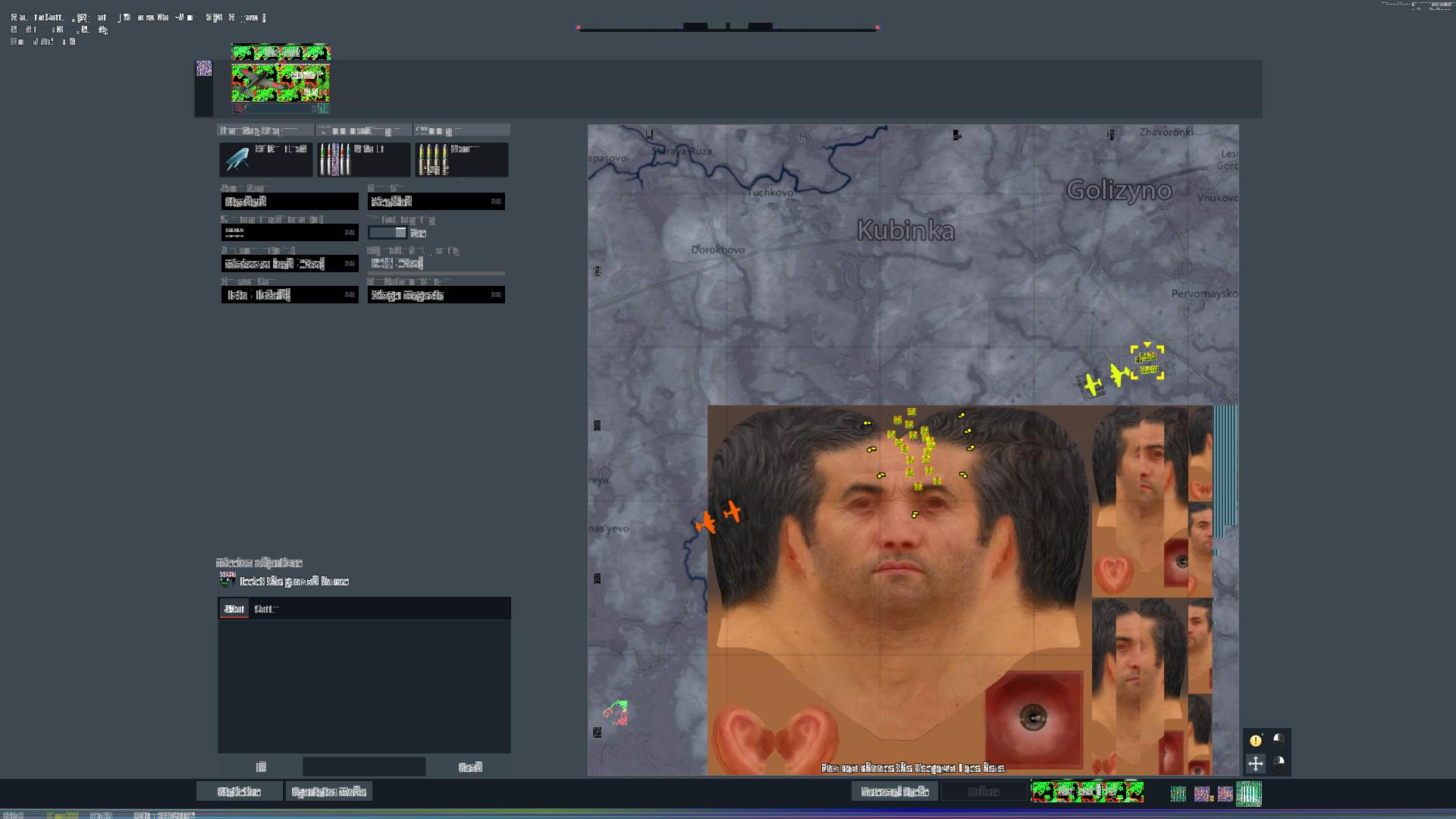Expand the bottom-left settings dropdown
Screen dimensions: 1456x819
click(x=289, y=295)
